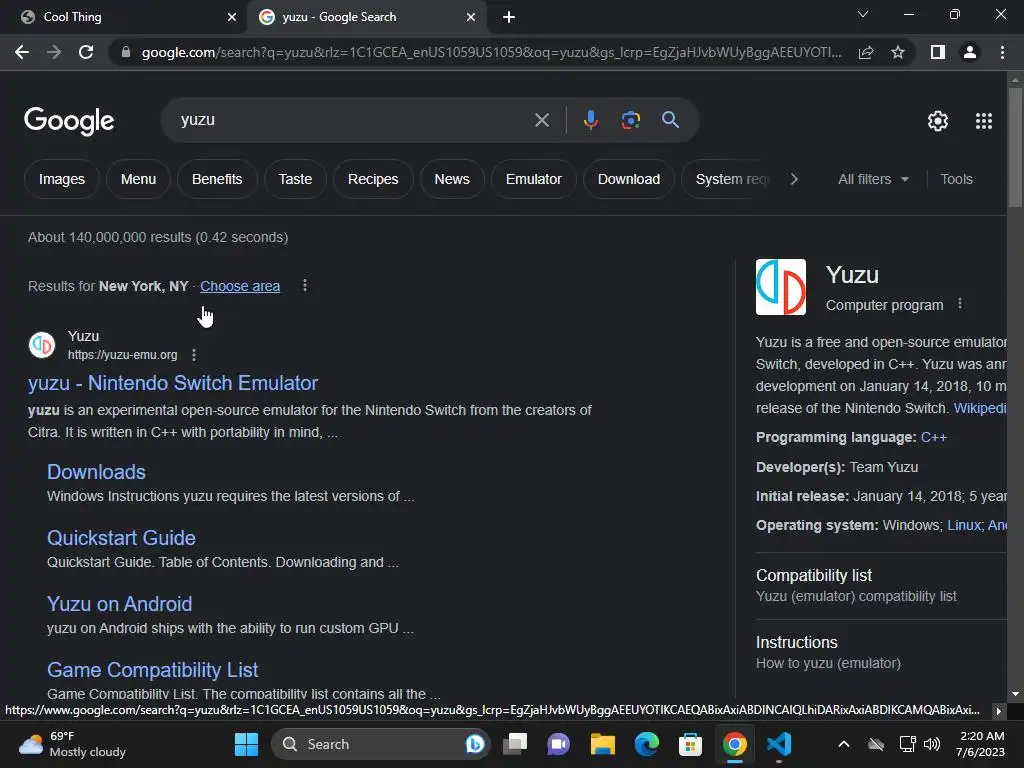Open three-dot menu next to Choose area
Image resolution: width=1024 pixels, height=768 pixels.
tap(304, 285)
